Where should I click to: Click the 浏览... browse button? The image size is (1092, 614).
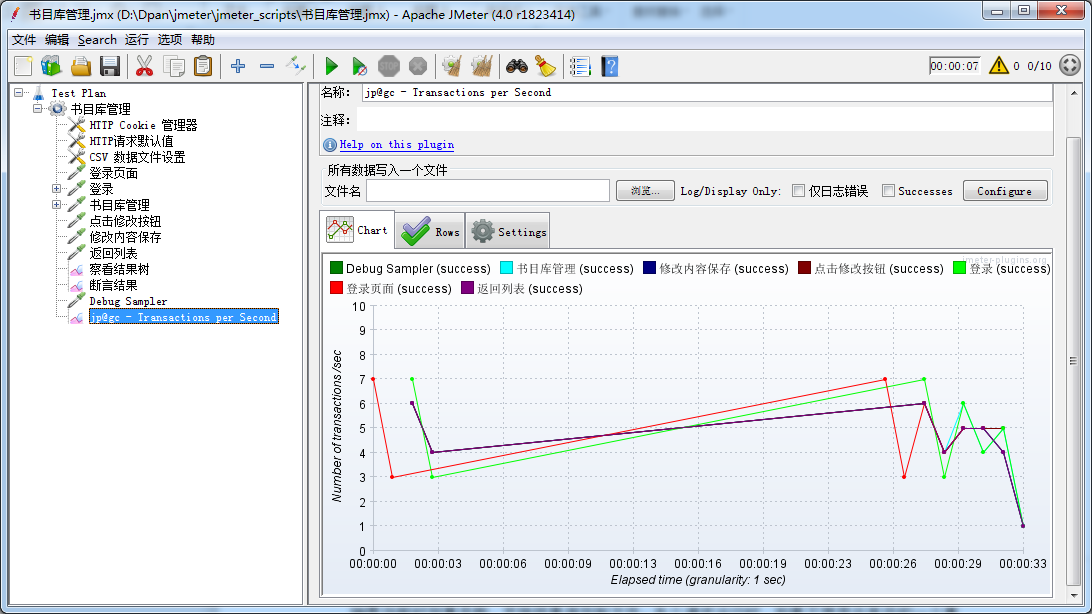pyautogui.click(x=645, y=191)
